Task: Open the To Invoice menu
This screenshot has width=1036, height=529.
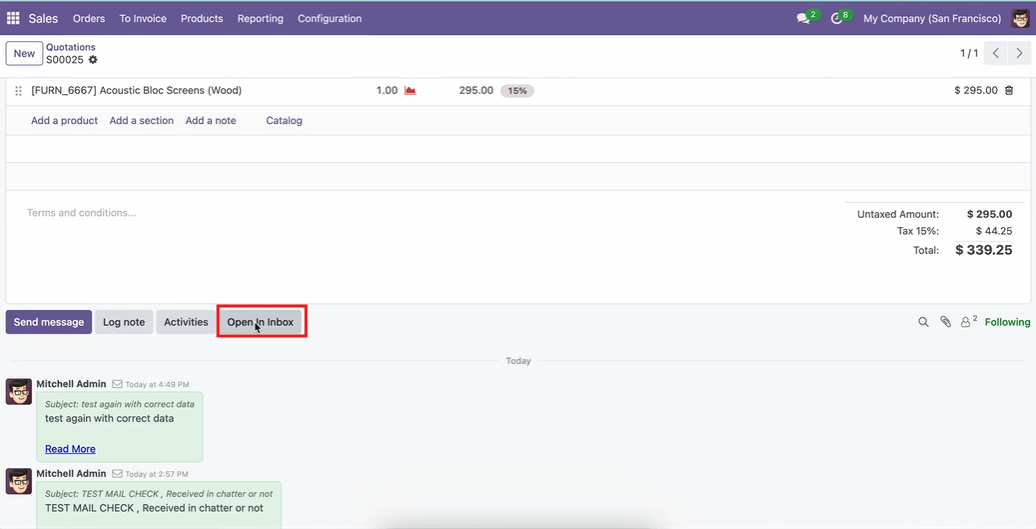Action: pos(143,18)
